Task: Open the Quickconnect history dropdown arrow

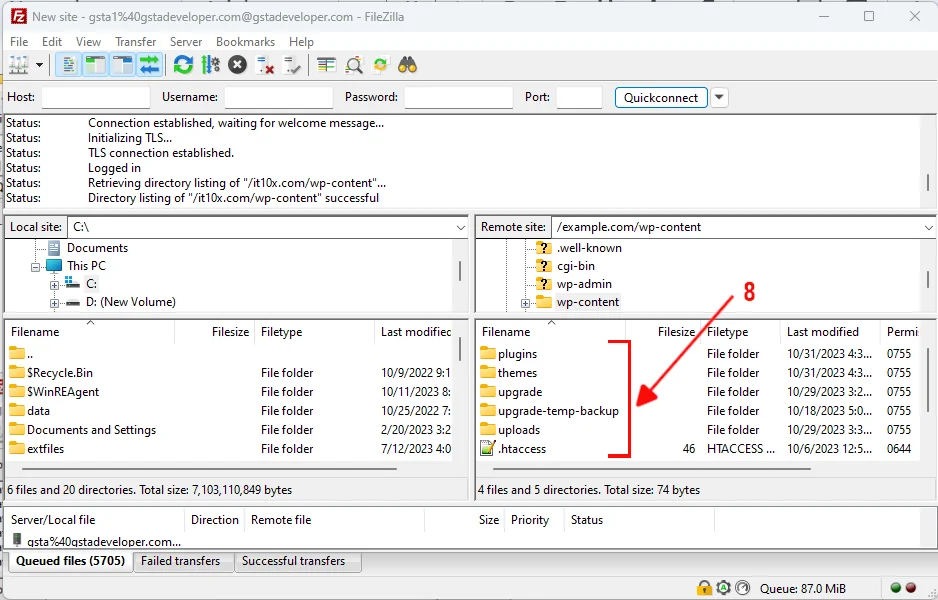Action: [x=719, y=97]
